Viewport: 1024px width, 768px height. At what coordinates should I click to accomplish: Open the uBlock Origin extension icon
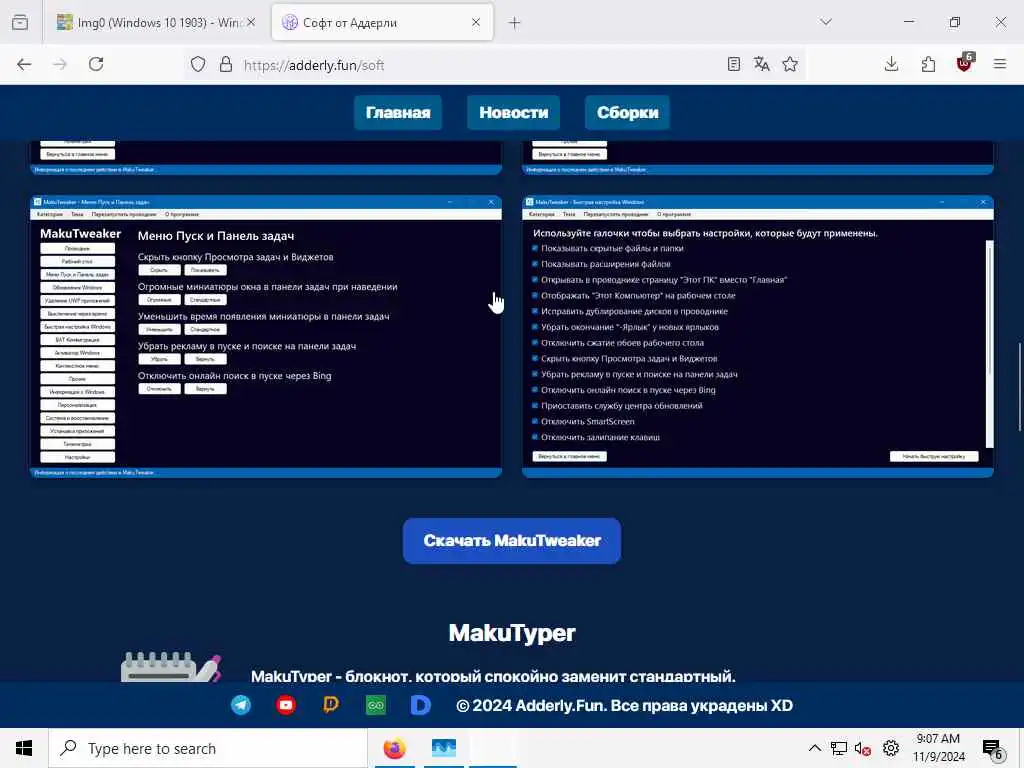point(965,63)
